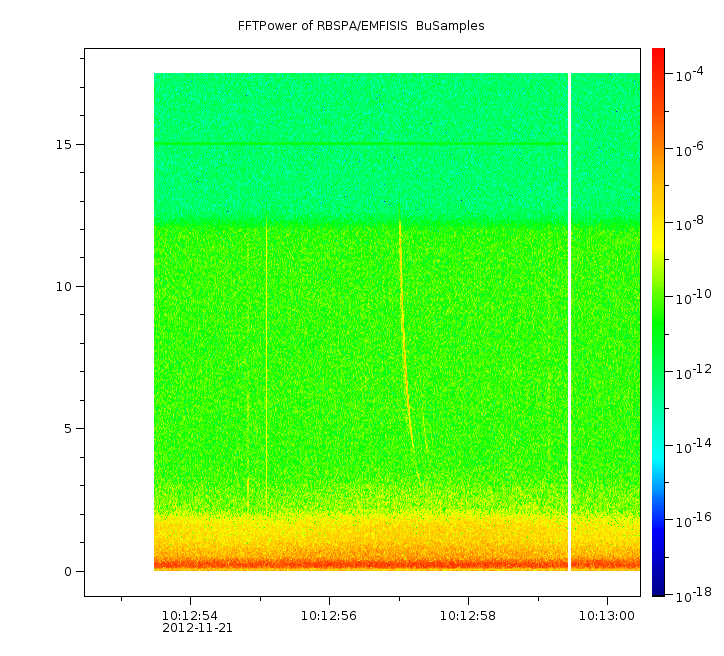Select the 10^-18 colorbar tick label
Screen dimensions: 724x656
(x=690, y=594)
